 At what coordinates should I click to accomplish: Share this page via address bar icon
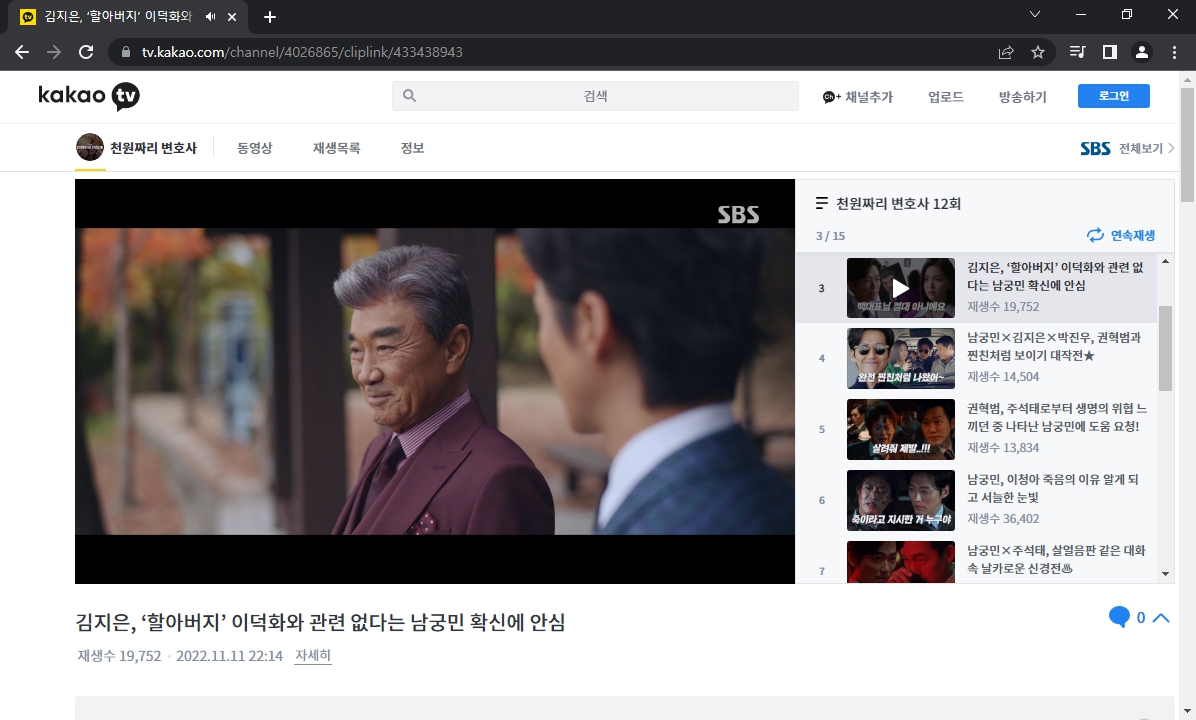(x=1006, y=52)
